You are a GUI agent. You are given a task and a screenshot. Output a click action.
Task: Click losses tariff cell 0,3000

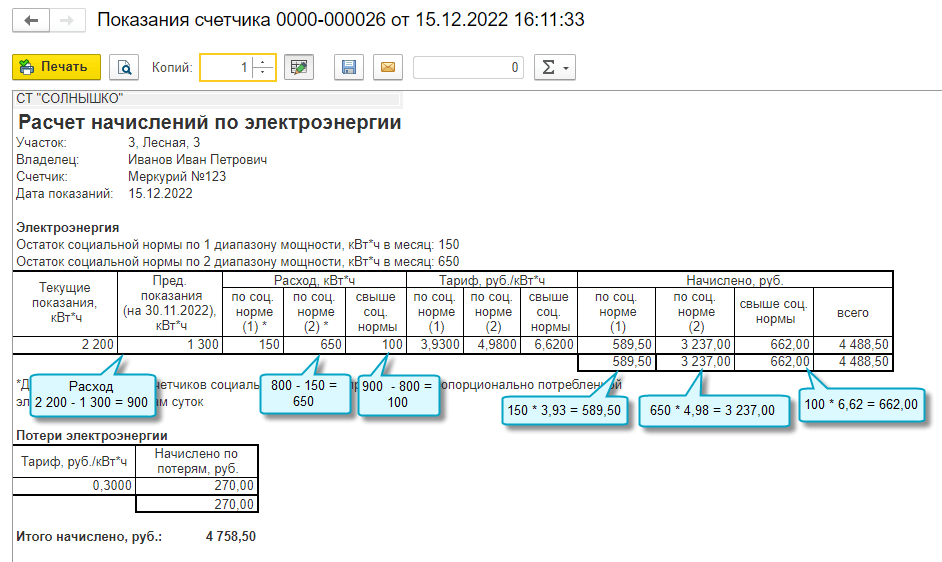pyautogui.click(x=74, y=486)
